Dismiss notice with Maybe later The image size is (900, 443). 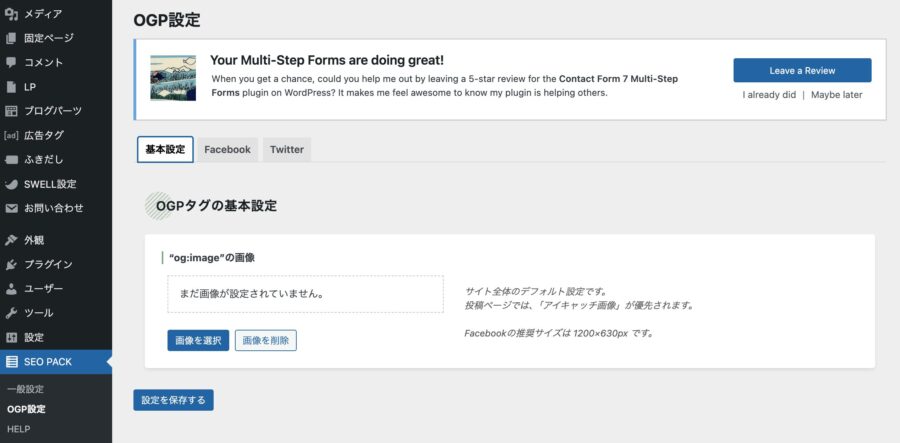click(x=836, y=95)
